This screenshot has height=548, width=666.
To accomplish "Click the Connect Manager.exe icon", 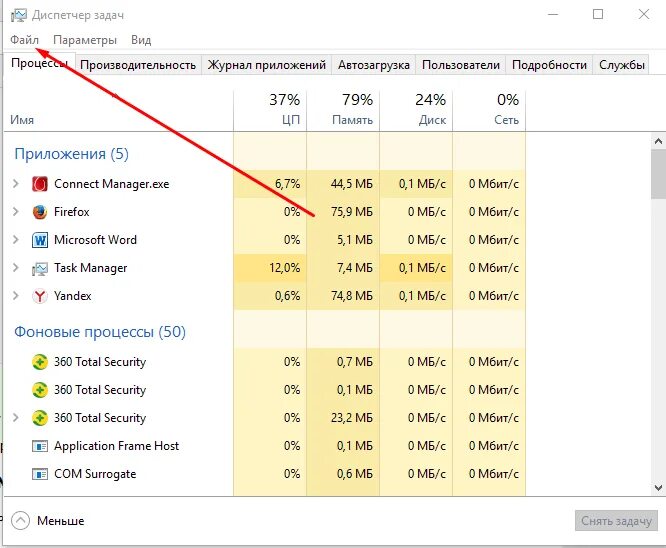I will (40, 184).
